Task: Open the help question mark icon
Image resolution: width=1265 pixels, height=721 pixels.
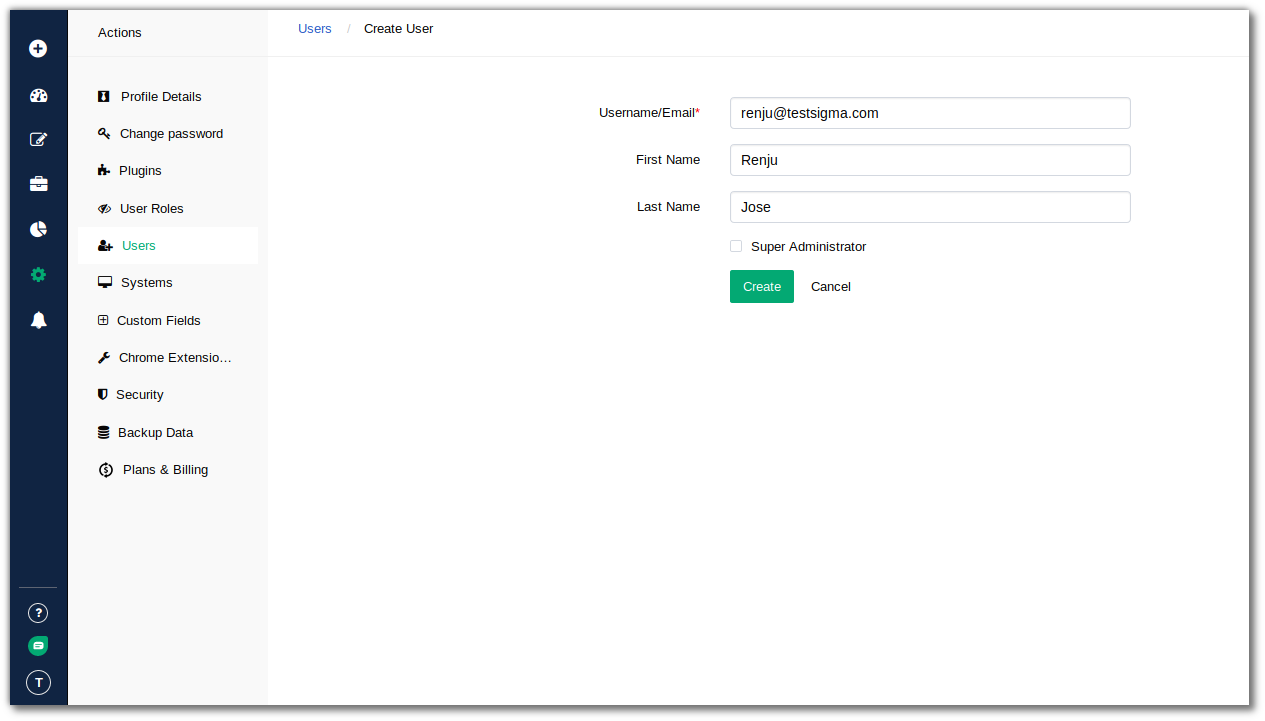Action: 38,613
